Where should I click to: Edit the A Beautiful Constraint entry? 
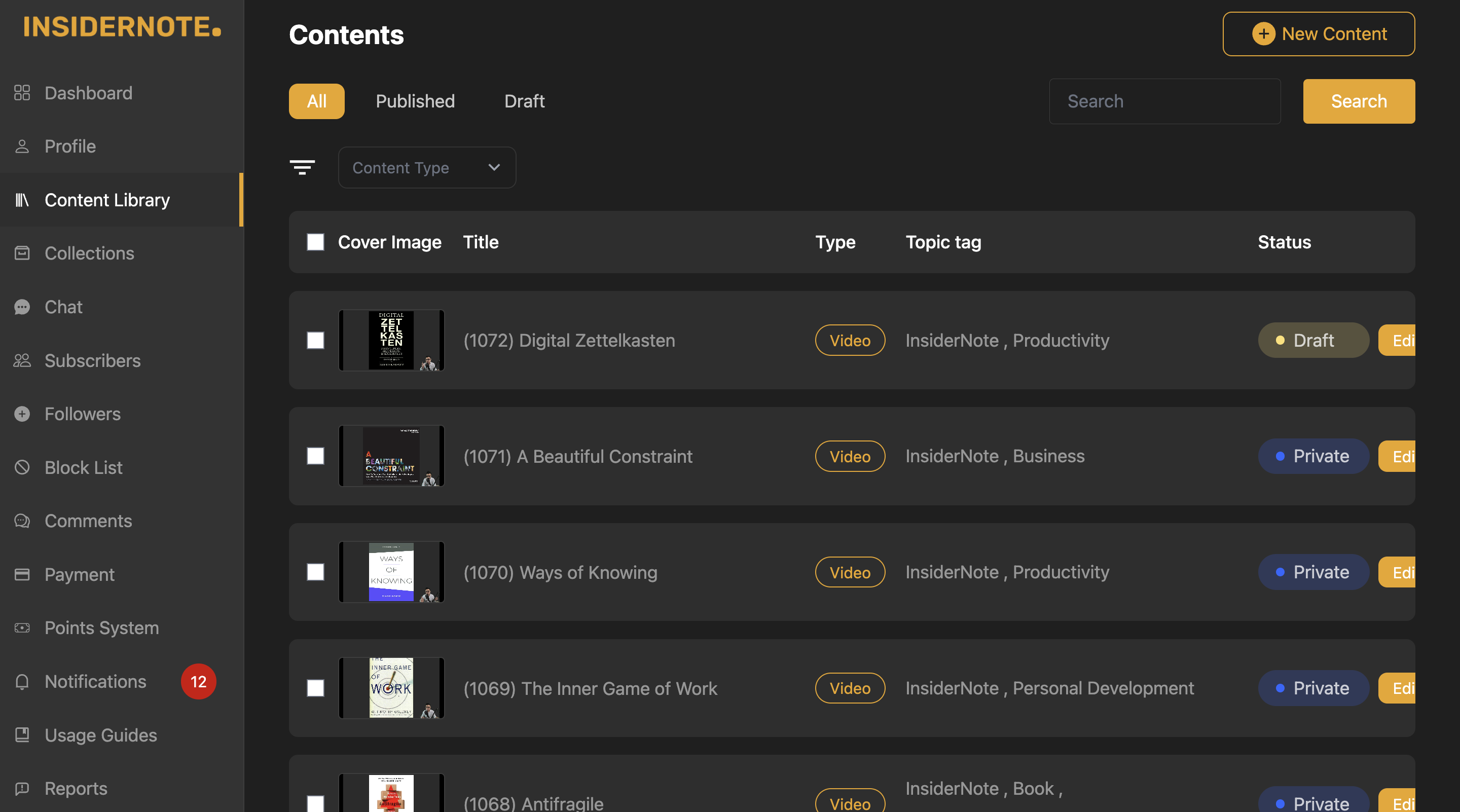point(1397,456)
